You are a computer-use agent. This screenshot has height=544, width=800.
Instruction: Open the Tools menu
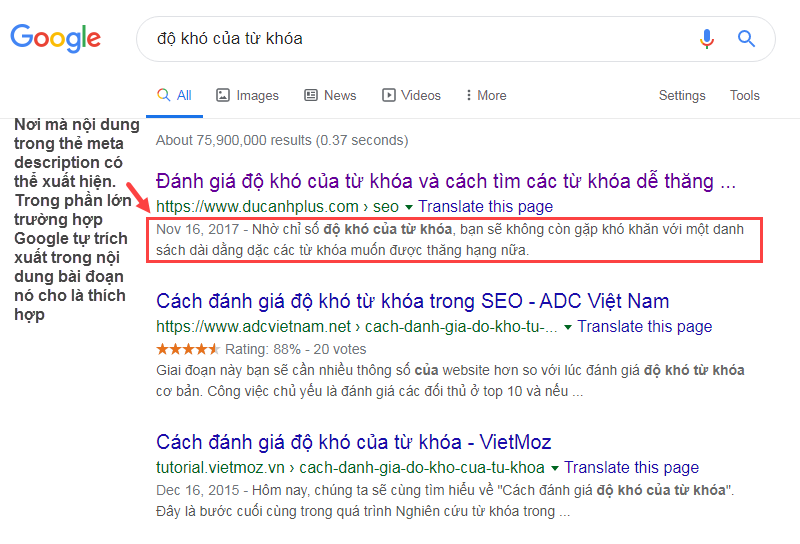744,95
